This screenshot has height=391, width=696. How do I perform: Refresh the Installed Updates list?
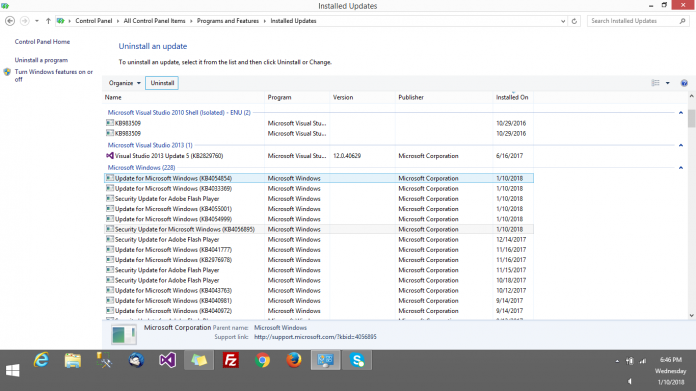[x=574, y=21]
